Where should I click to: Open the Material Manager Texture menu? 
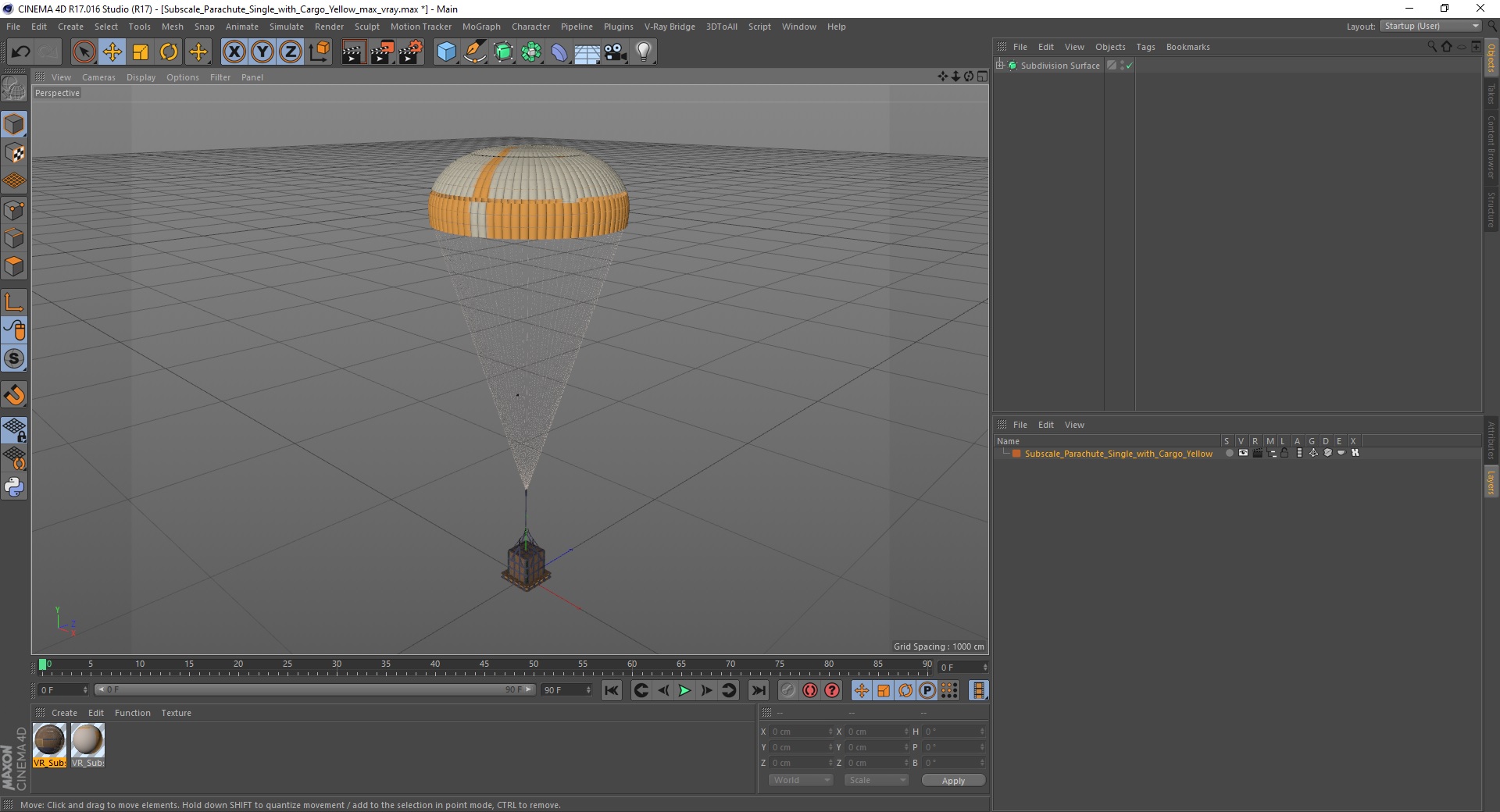176,713
